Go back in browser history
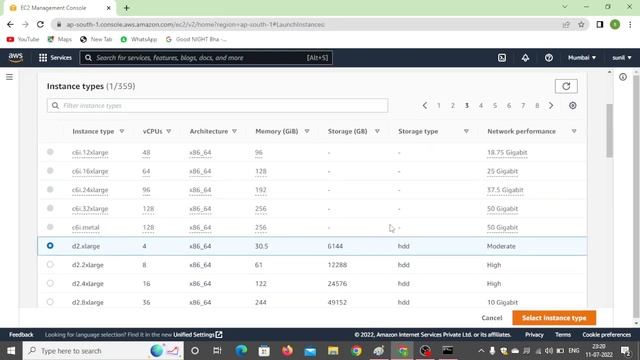Image resolution: width=640 pixels, height=360 pixels. [x=10, y=24]
